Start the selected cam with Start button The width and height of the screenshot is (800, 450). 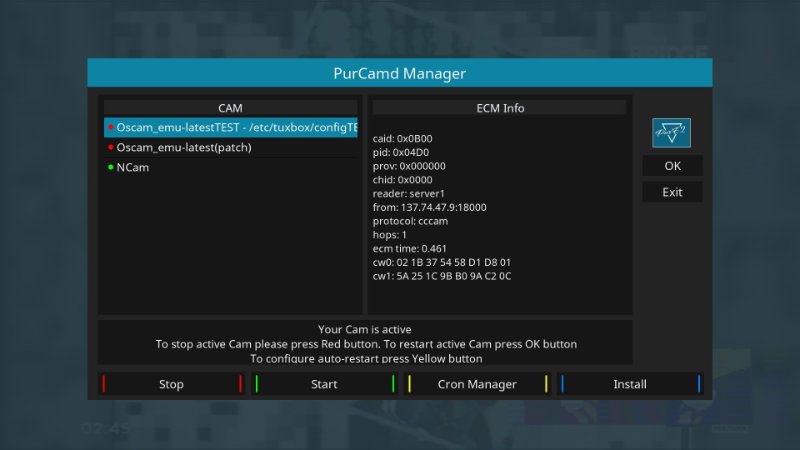click(324, 384)
